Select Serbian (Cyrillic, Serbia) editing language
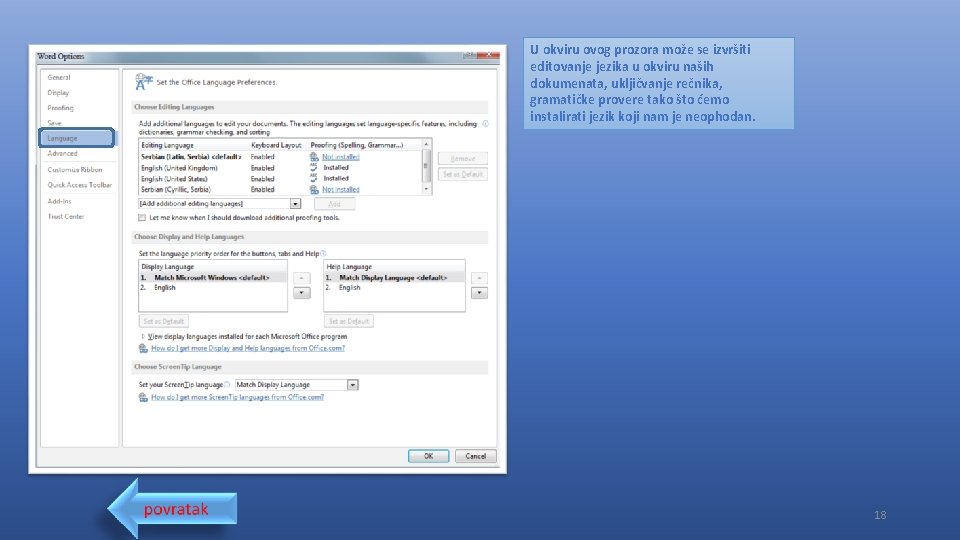This screenshot has height=540, width=960. 280,190
